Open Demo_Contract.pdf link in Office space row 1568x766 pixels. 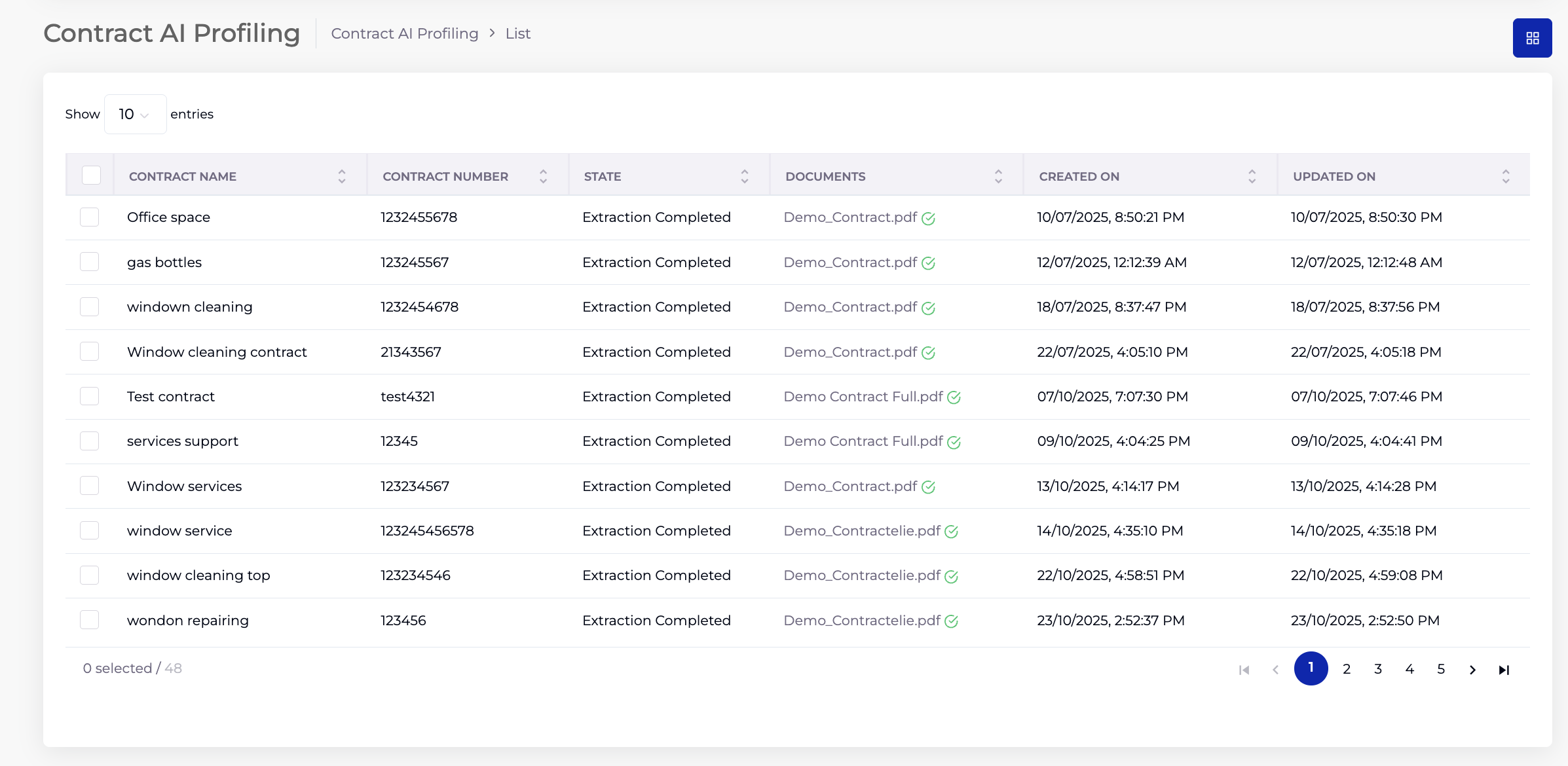[850, 217]
